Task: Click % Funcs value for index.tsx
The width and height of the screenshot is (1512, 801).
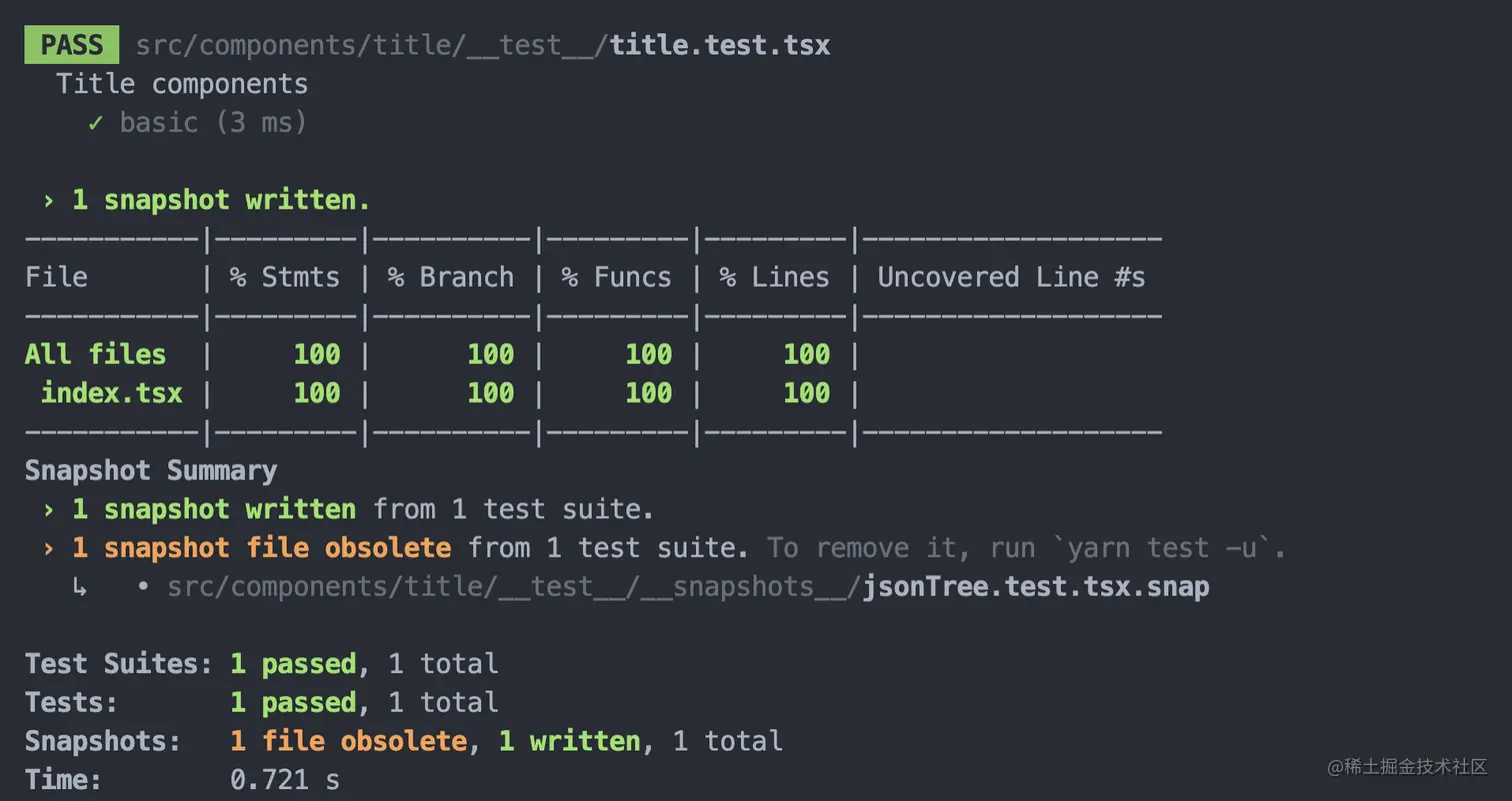Action: click(x=649, y=393)
